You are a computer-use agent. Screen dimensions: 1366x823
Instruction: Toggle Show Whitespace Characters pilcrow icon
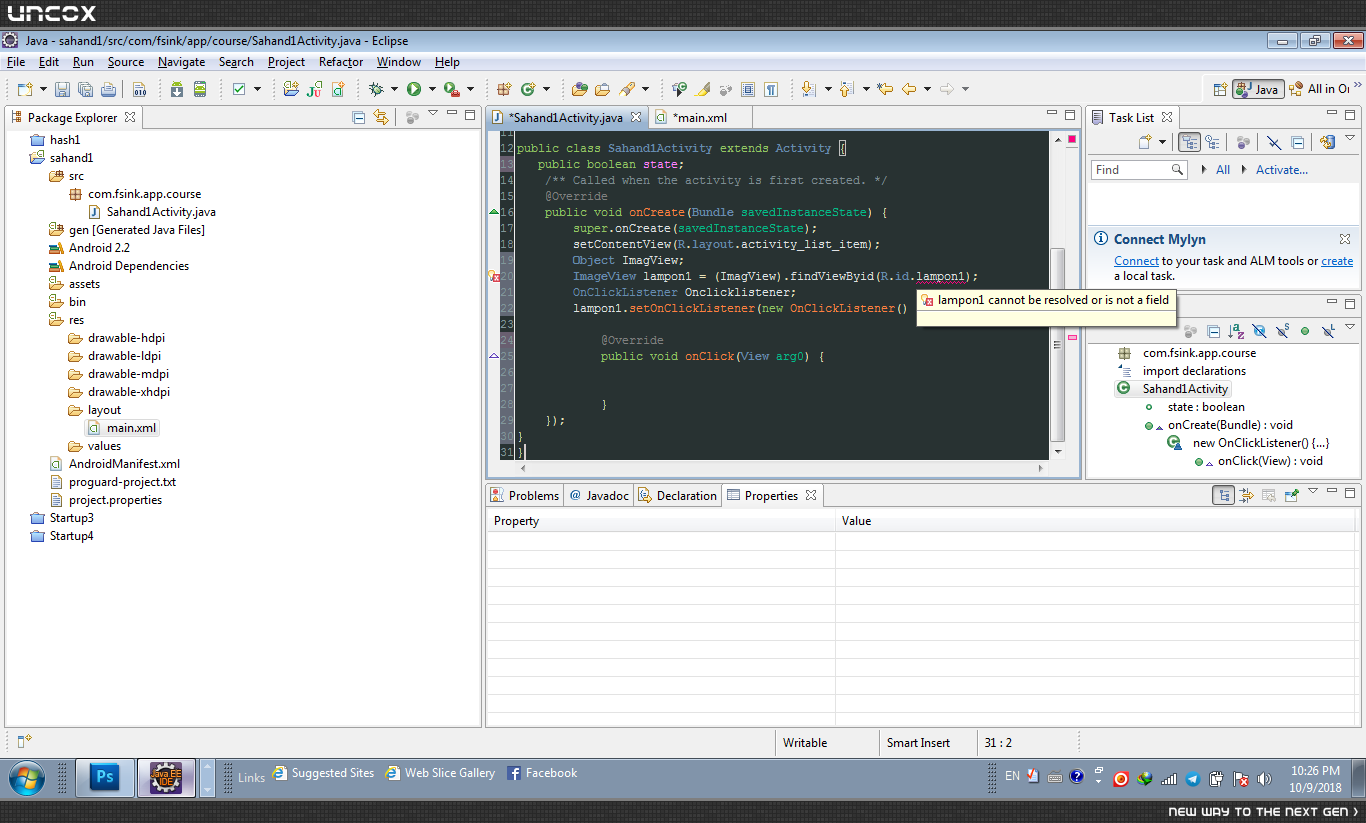click(x=771, y=89)
